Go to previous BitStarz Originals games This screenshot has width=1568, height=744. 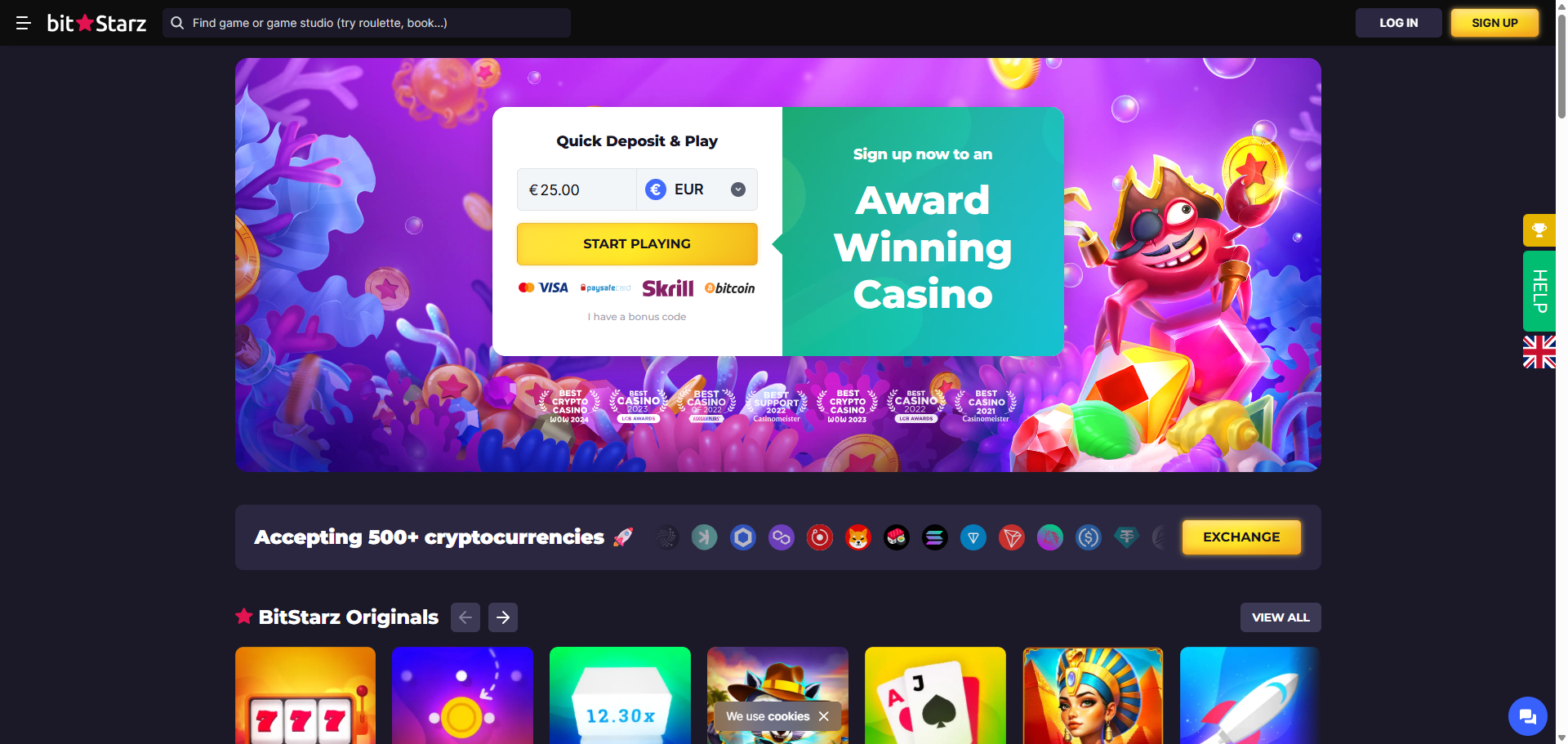pyautogui.click(x=465, y=617)
